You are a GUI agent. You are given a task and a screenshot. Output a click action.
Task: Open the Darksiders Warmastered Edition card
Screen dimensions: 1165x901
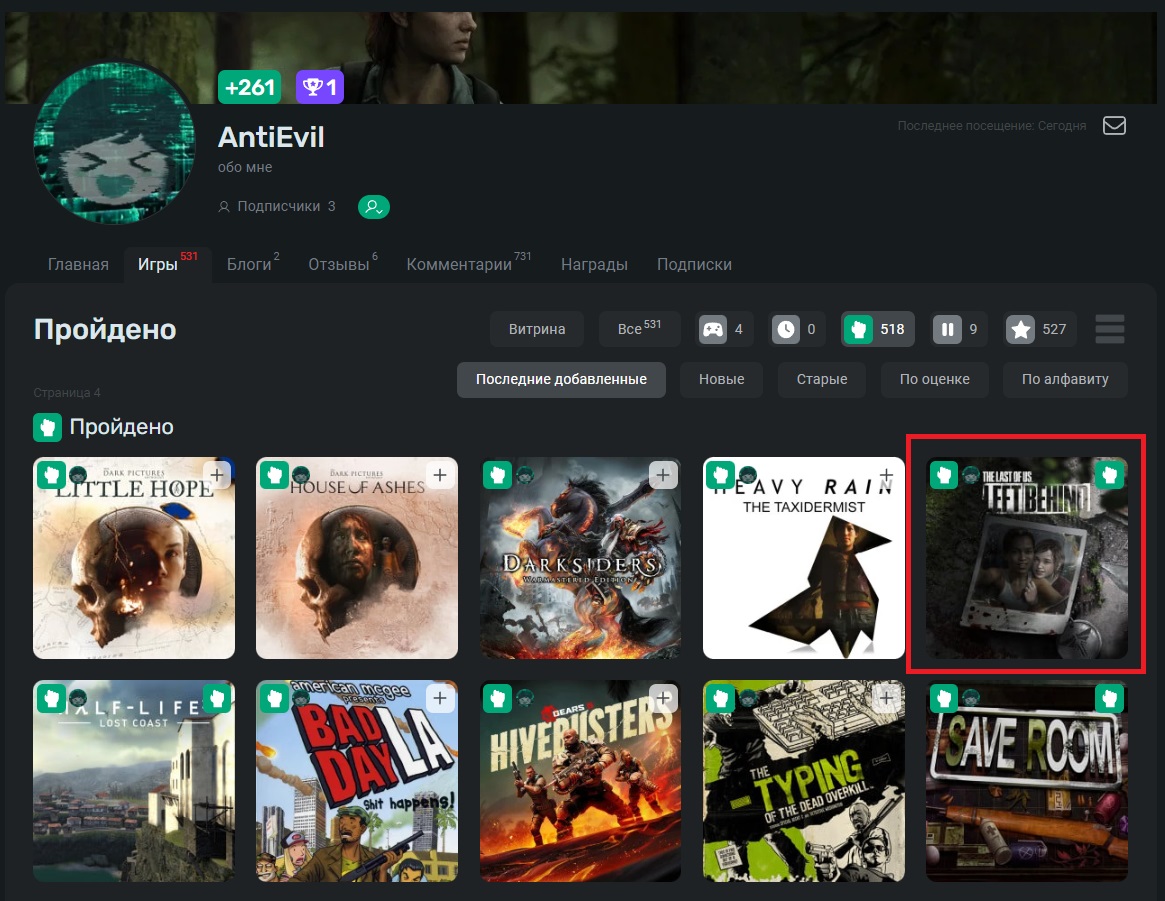tap(580, 558)
